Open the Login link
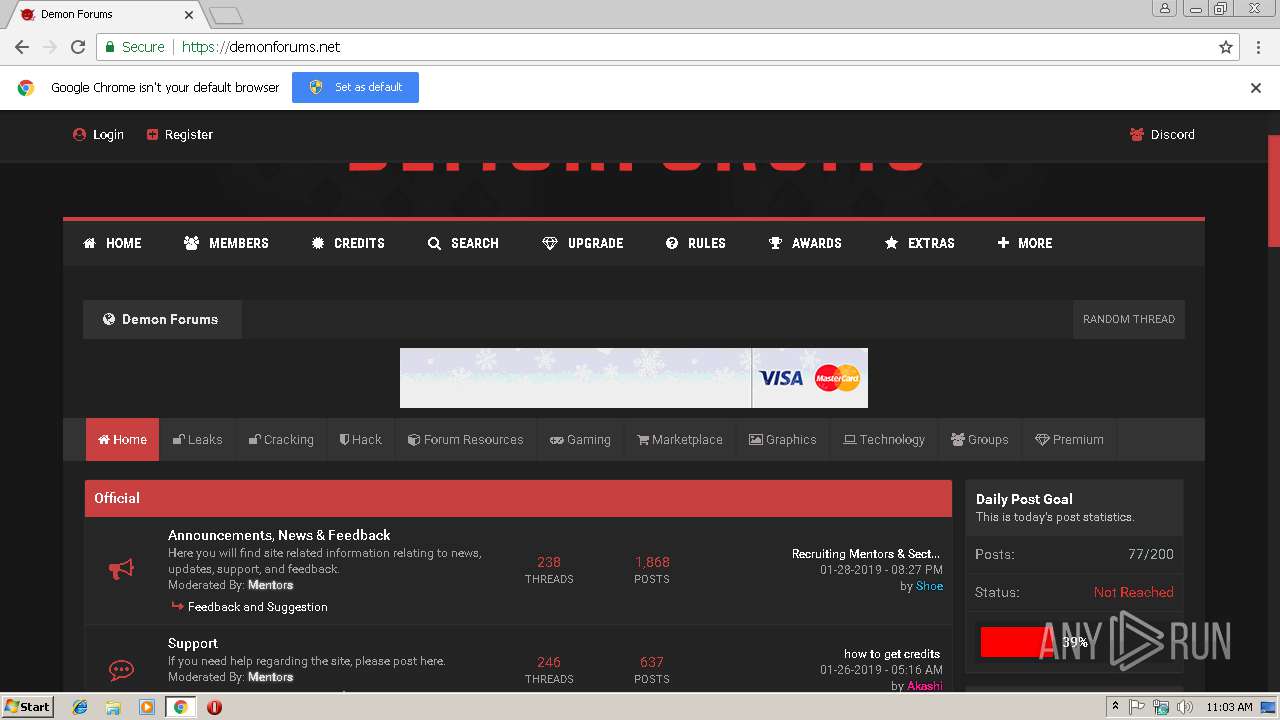This screenshot has height=720, width=1280. [98, 134]
